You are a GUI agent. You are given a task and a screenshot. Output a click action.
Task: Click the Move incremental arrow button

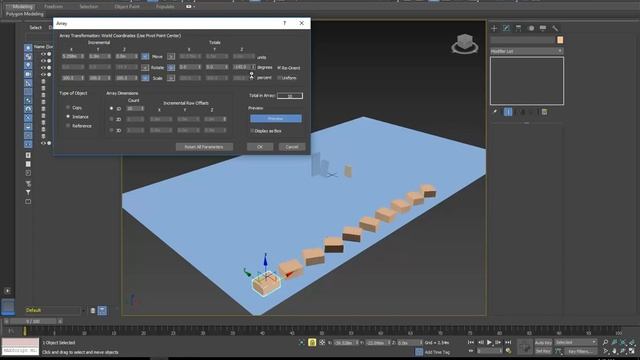click(145, 56)
